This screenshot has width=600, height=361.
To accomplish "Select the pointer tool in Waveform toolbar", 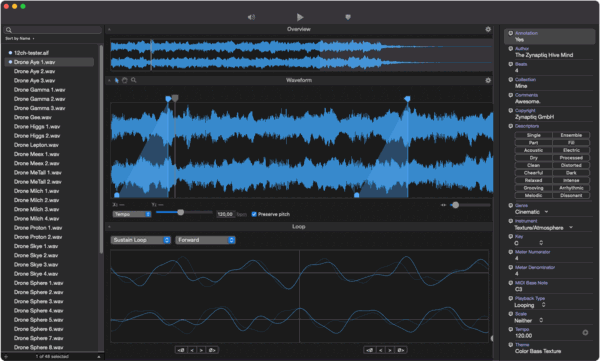I will pos(117,80).
